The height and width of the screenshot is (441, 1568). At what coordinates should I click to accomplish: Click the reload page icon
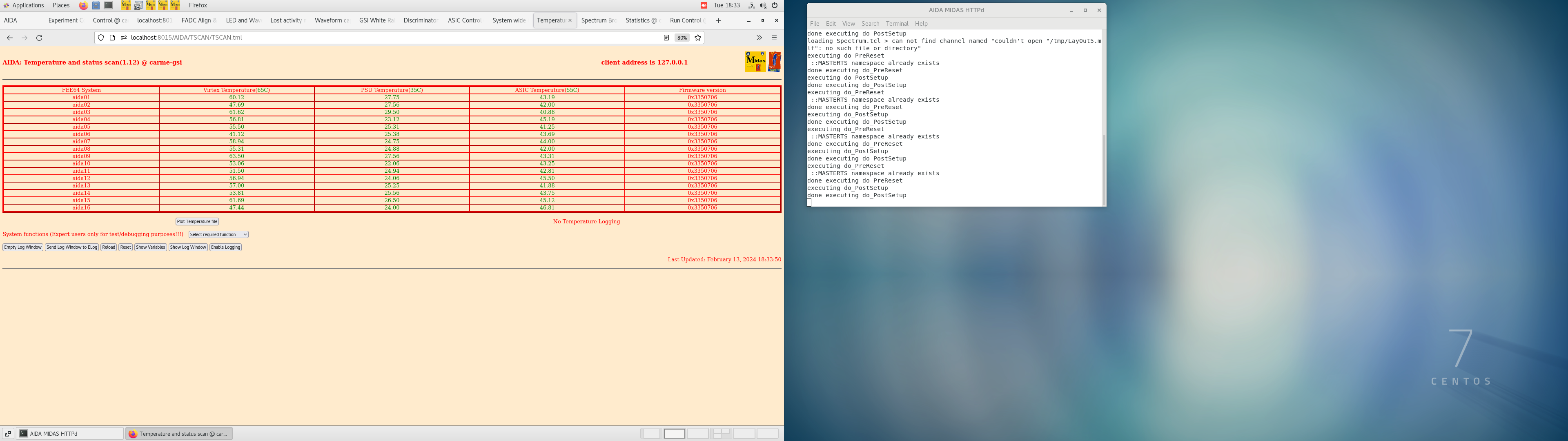coord(40,37)
